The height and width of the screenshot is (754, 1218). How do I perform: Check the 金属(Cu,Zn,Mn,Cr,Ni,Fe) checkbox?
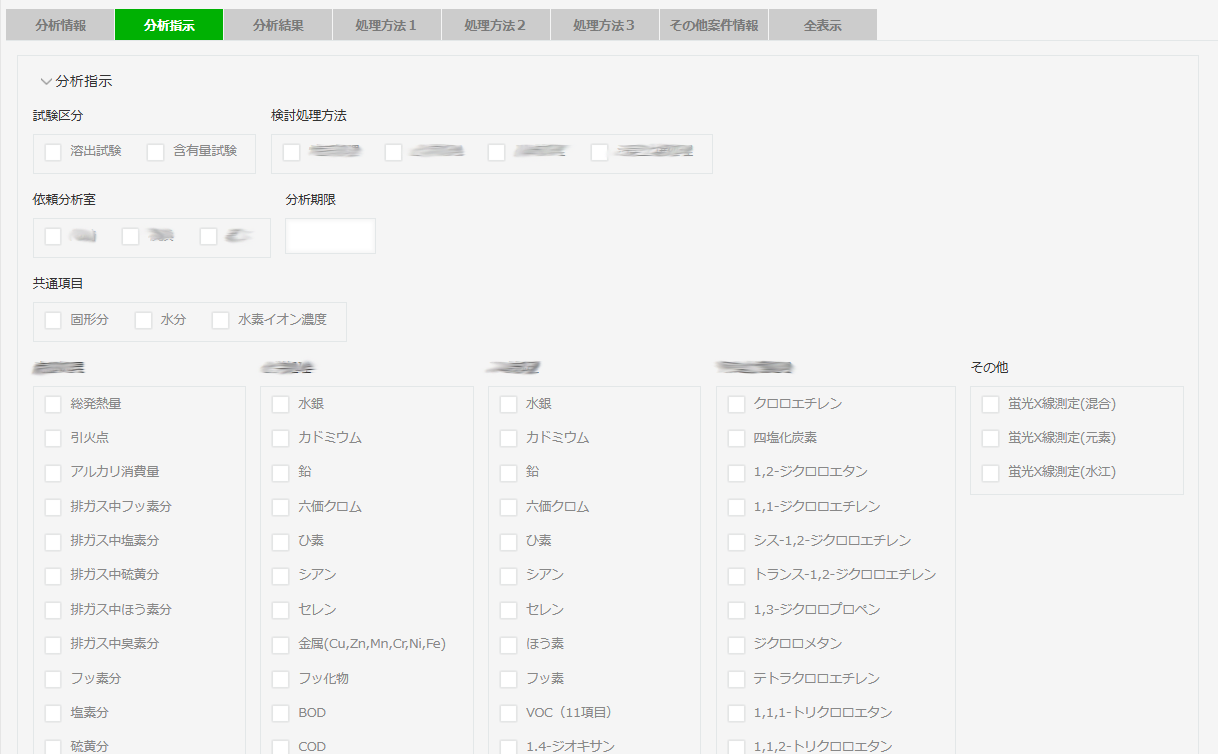coord(281,644)
